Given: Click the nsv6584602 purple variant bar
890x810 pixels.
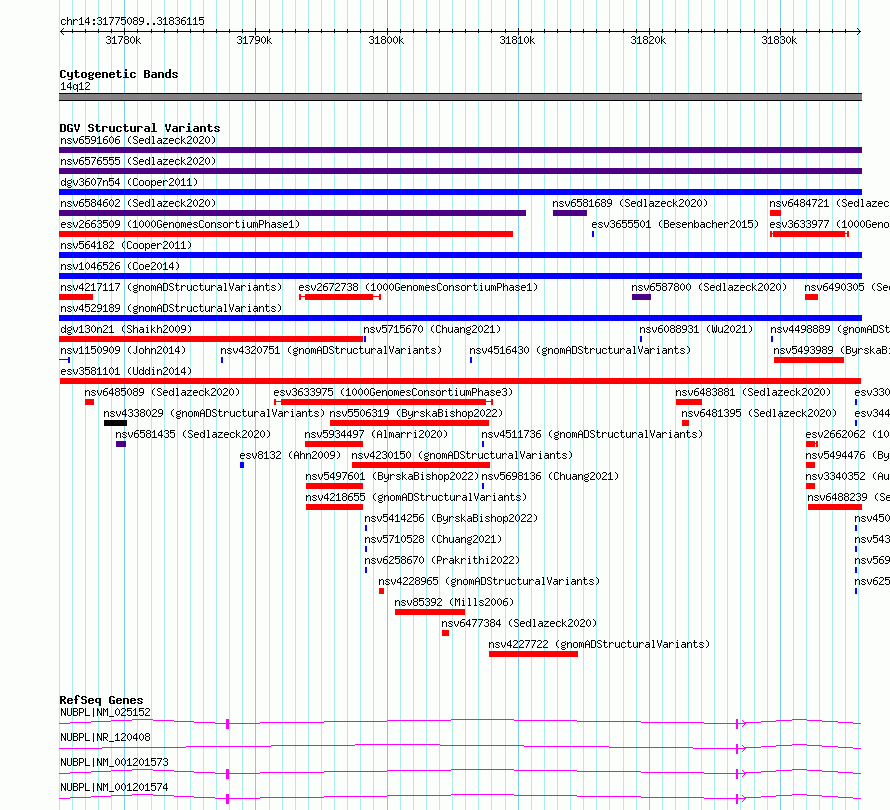Looking at the screenshot, I should (x=292, y=213).
